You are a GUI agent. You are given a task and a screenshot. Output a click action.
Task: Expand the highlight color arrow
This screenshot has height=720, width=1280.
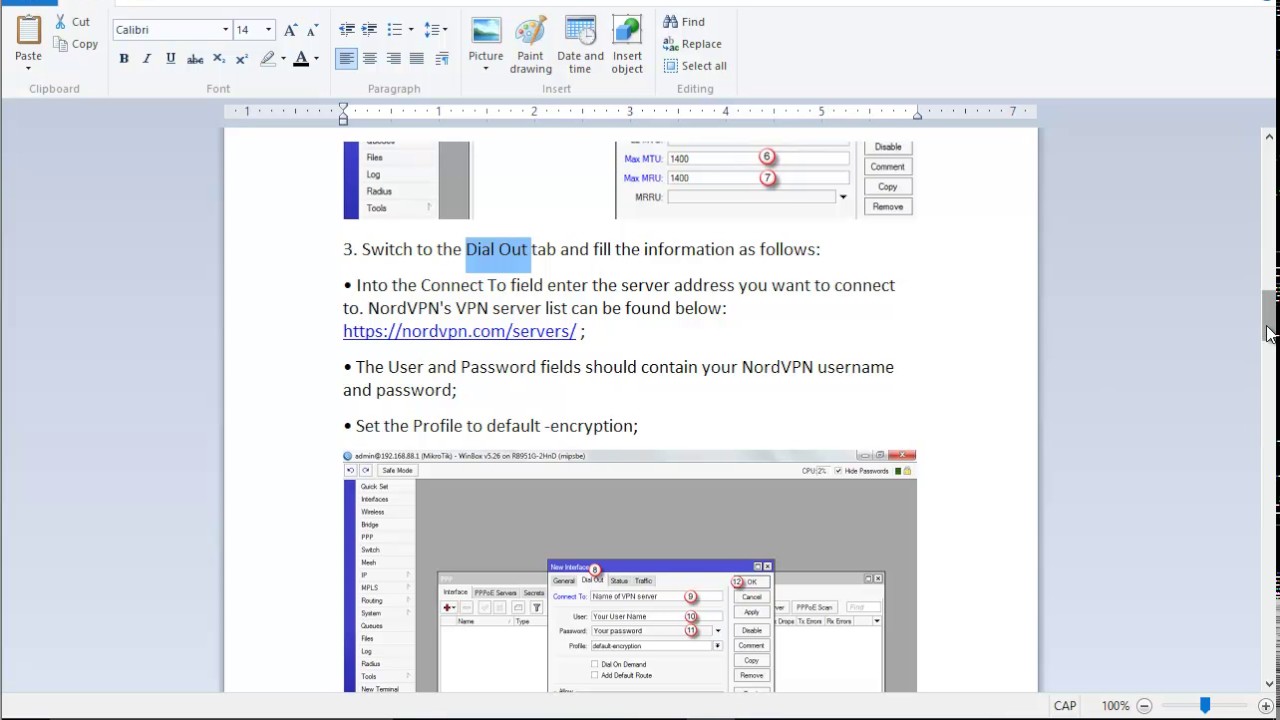[x=283, y=59]
